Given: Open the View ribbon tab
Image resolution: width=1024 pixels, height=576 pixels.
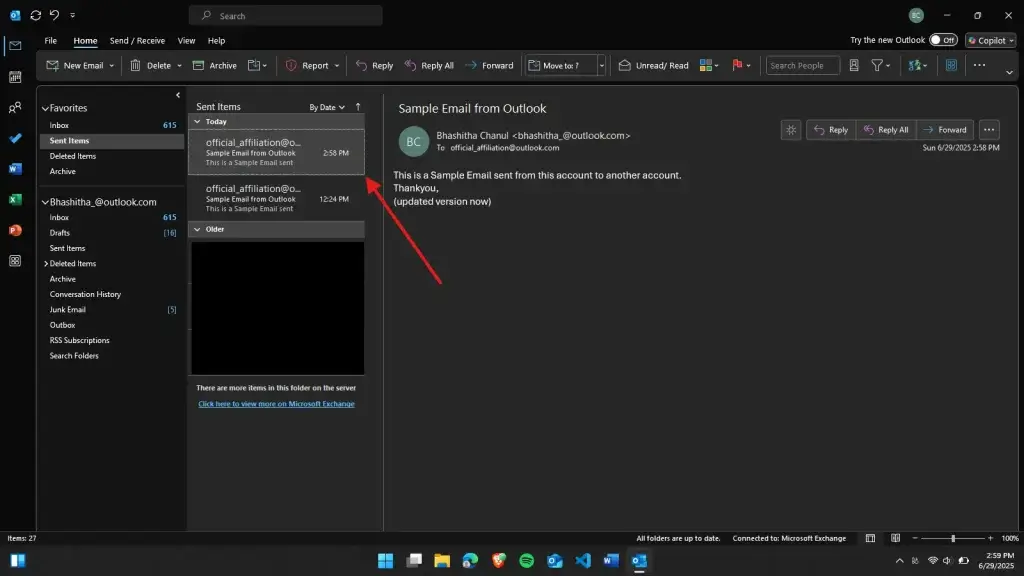Looking at the screenshot, I should tap(186, 40).
